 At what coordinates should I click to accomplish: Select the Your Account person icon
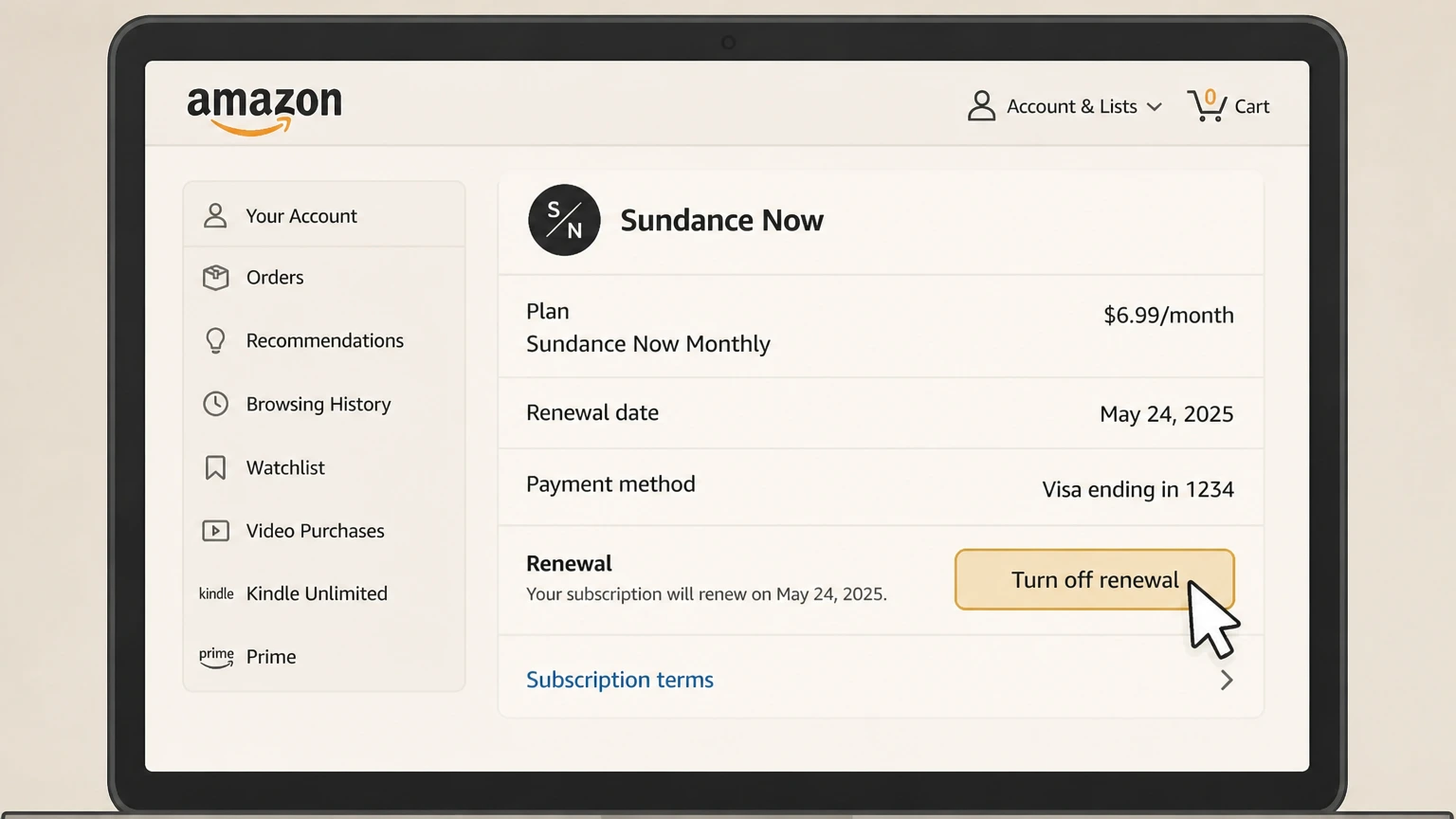[215, 216]
